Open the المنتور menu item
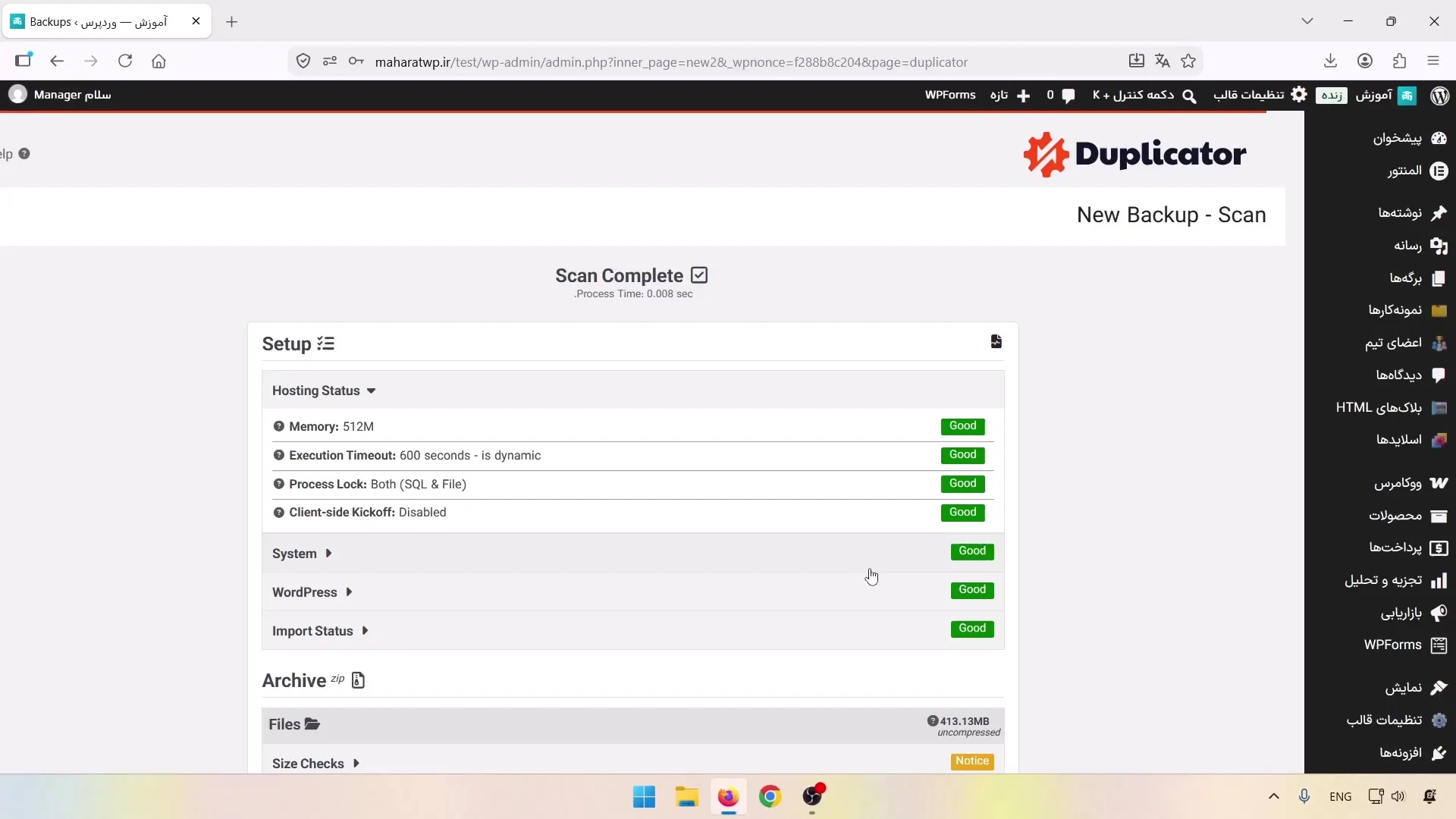 point(1380,171)
